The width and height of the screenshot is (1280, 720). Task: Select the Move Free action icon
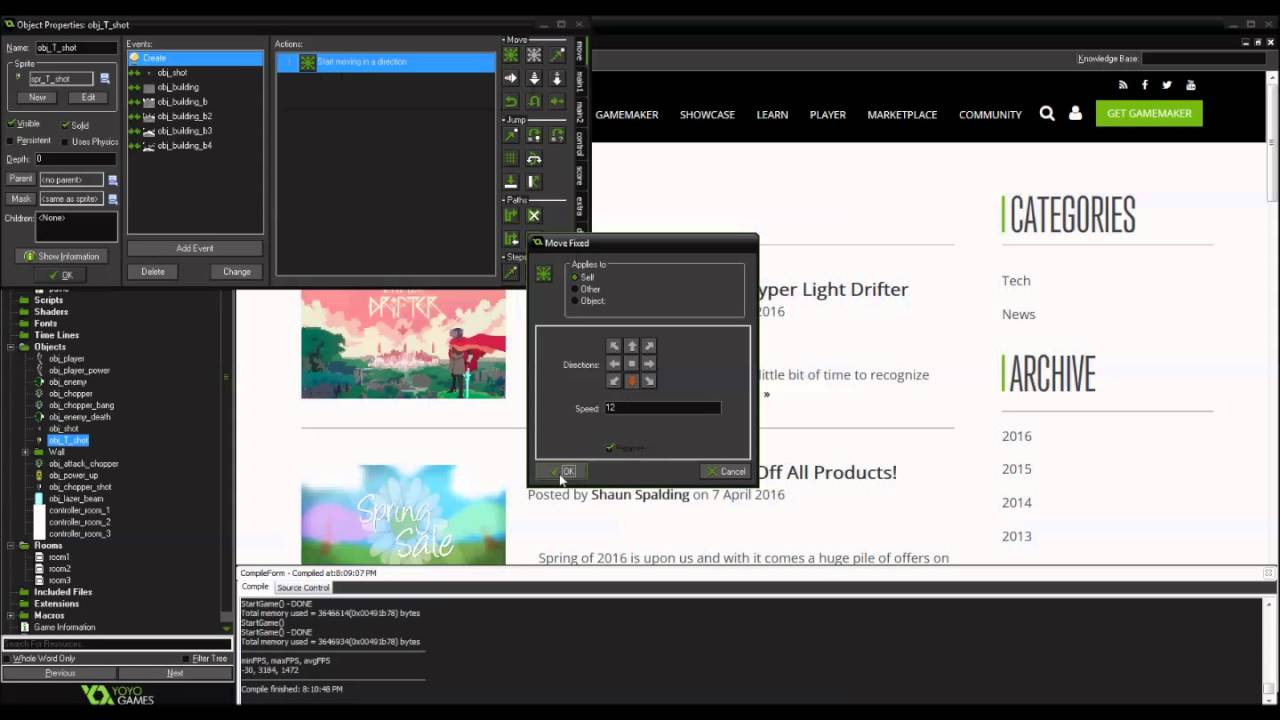[534, 55]
